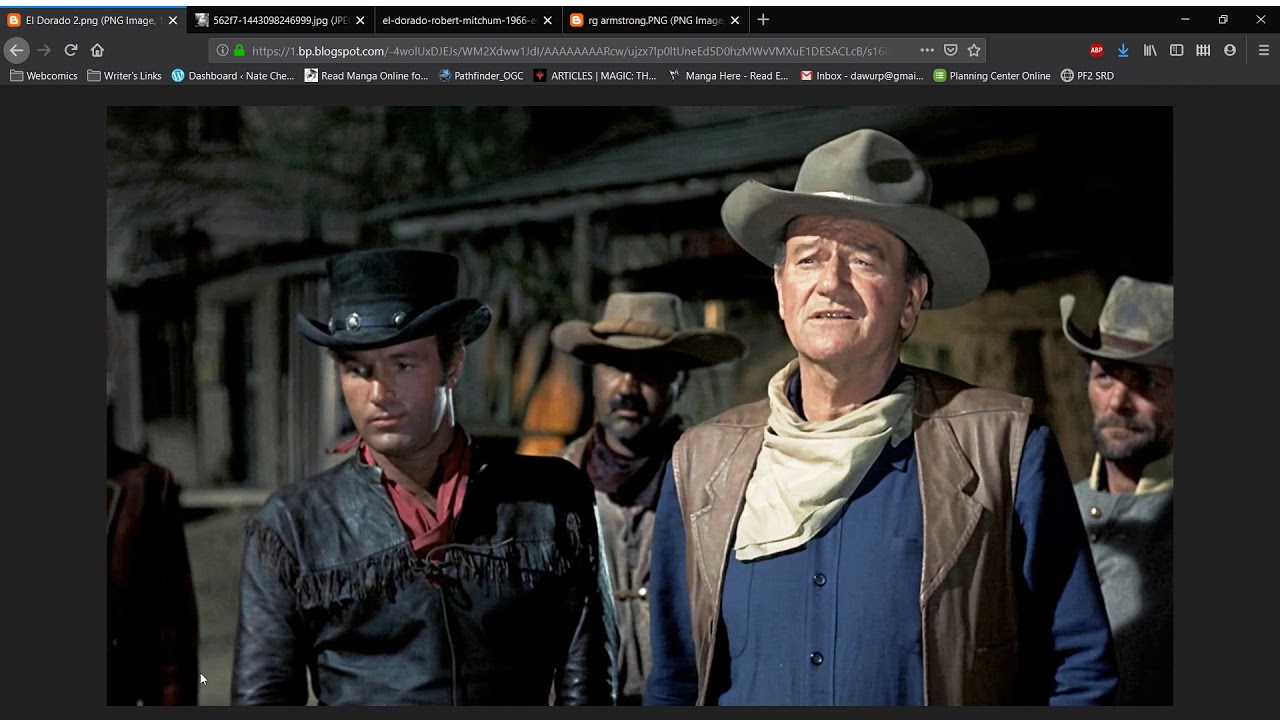Show the downloads panel
This screenshot has width=1280, height=720.
point(1123,50)
